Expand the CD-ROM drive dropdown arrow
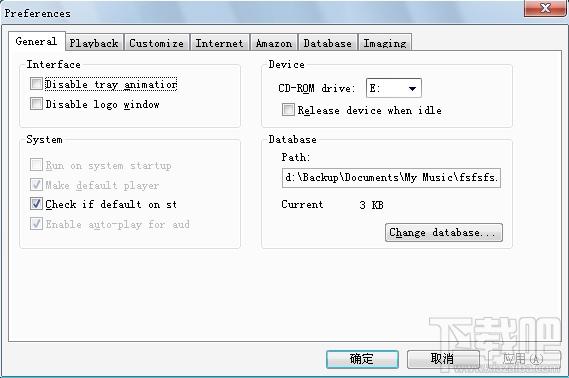 (x=412, y=88)
